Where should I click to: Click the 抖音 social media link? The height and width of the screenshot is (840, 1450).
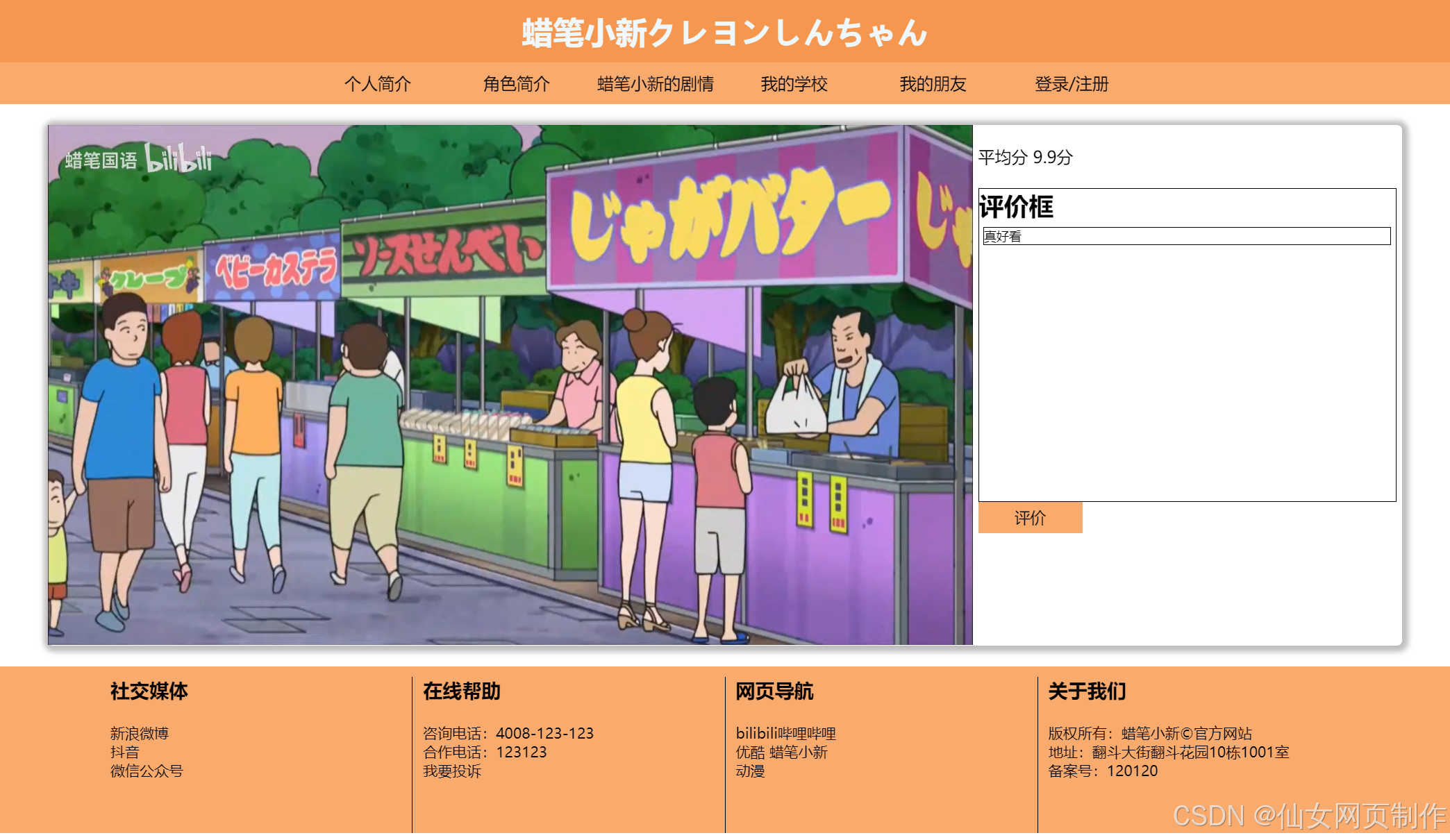point(125,752)
